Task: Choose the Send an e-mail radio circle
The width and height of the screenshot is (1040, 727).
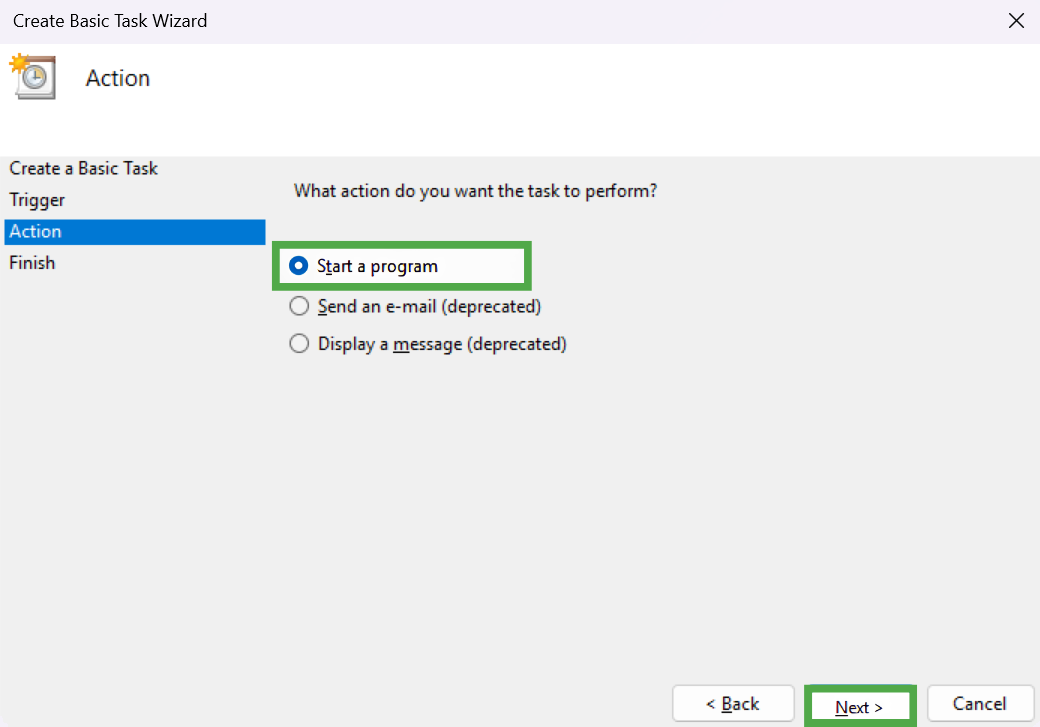Action: click(x=299, y=306)
